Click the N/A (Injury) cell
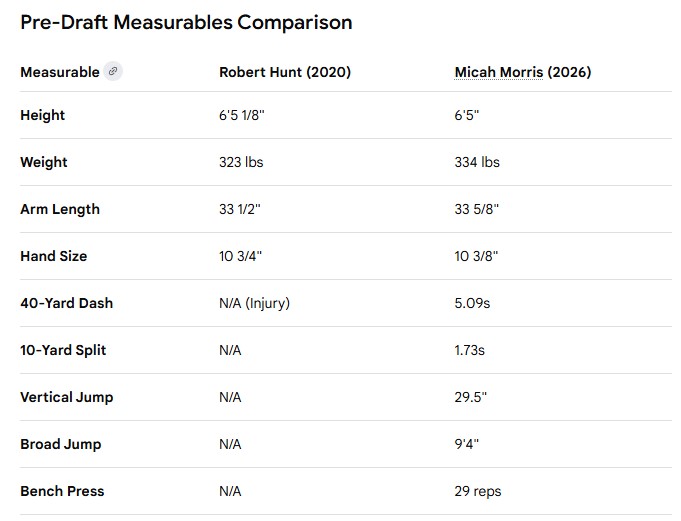 254,303
